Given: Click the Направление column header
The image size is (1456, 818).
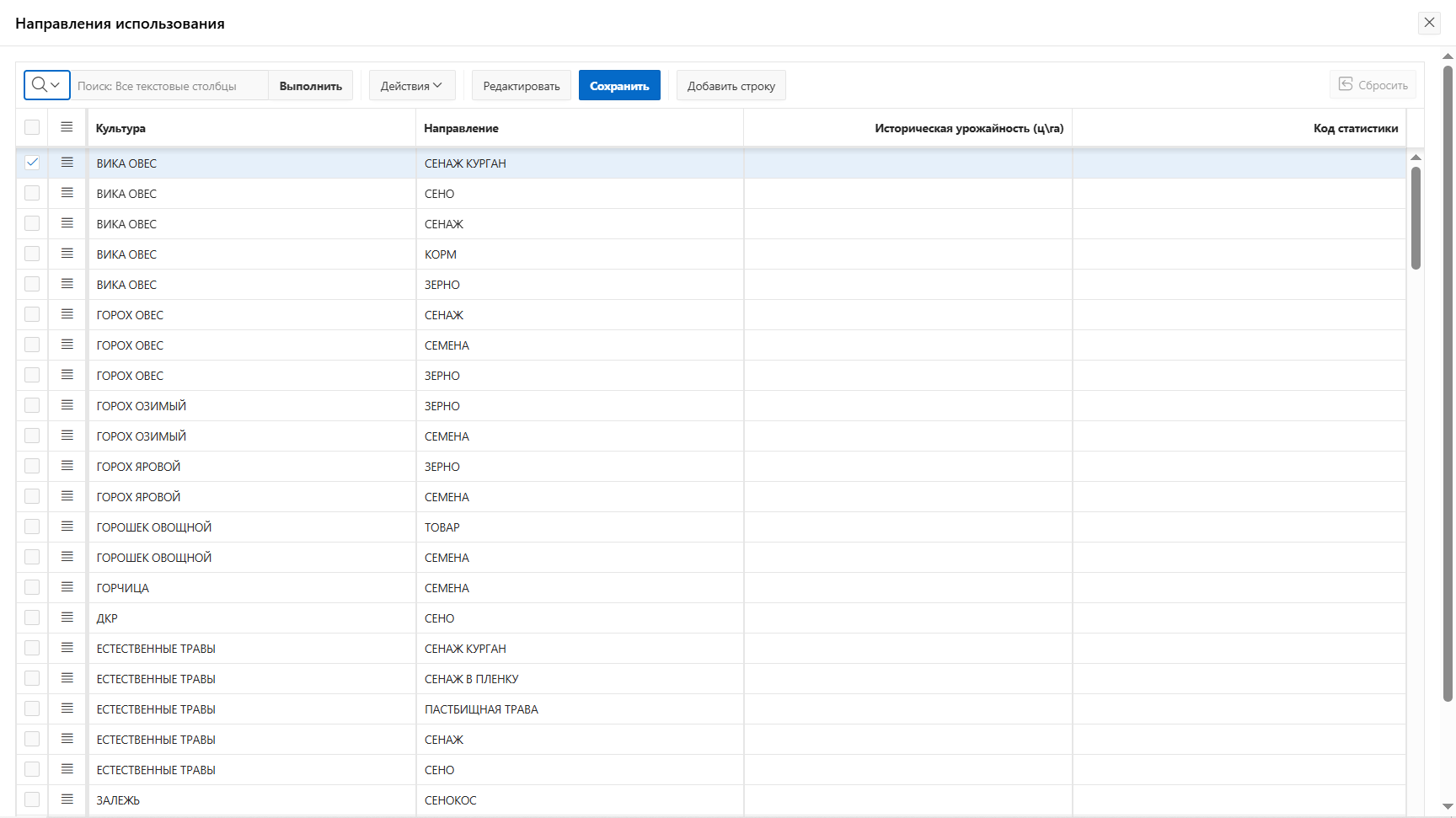Looking at the screenshot, I should click(x=461, y=128).
